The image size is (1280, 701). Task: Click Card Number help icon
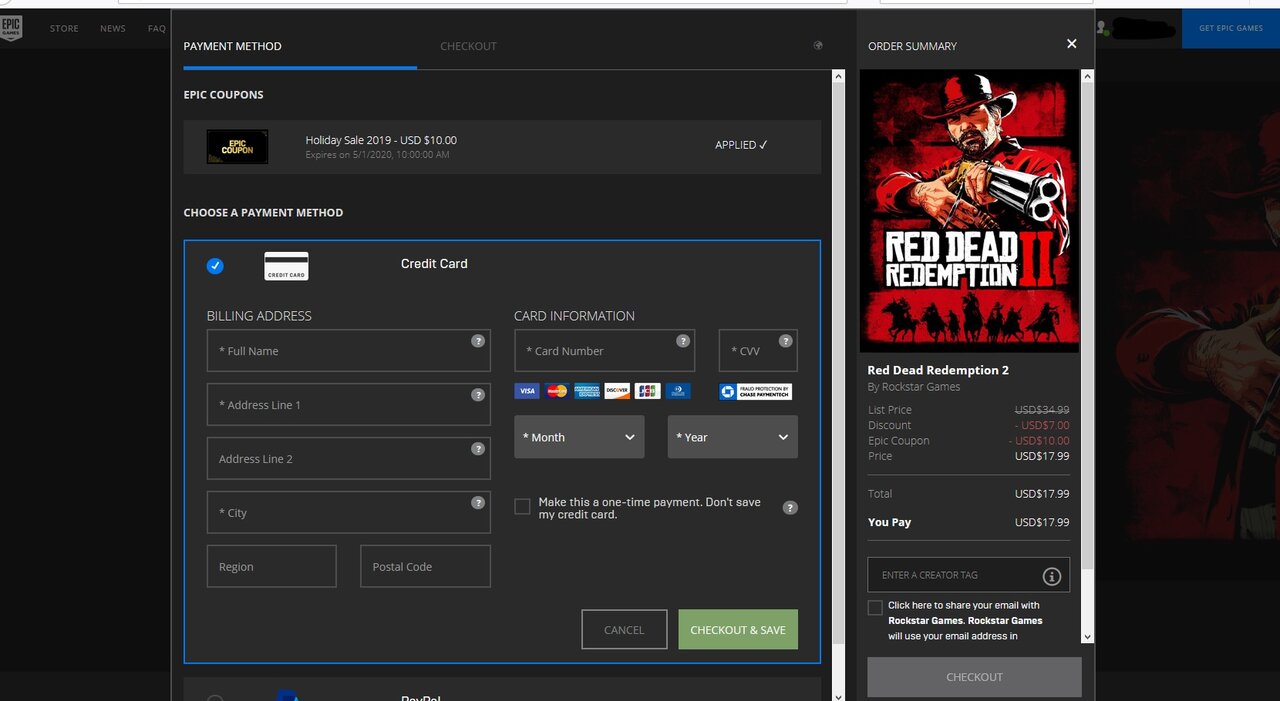683,341
